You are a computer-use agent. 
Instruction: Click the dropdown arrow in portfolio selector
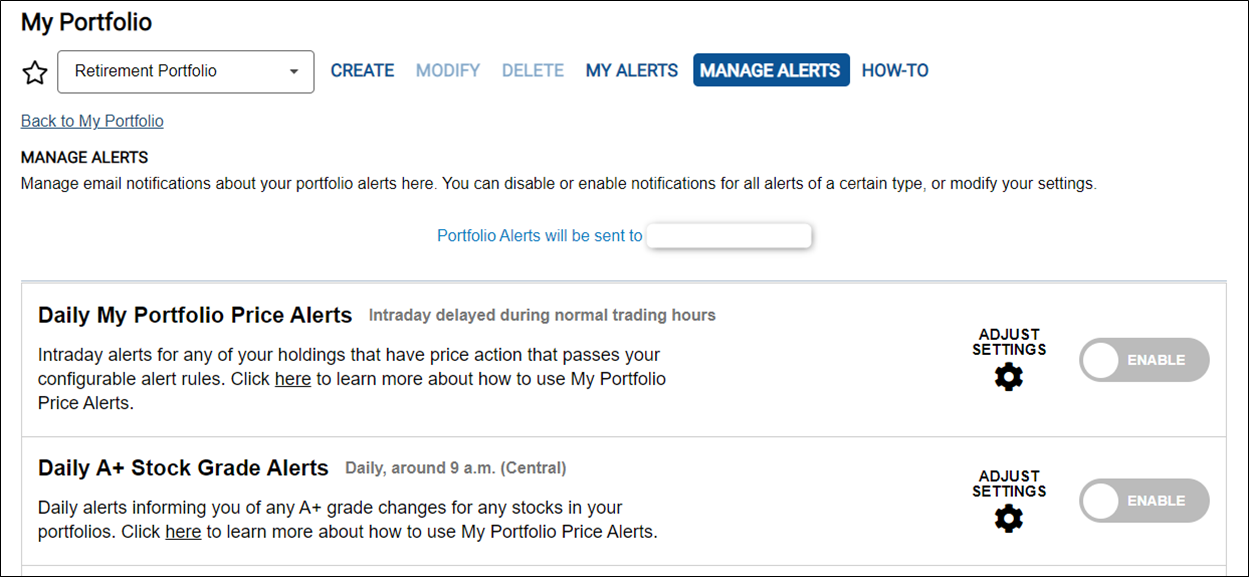(294, 72)
